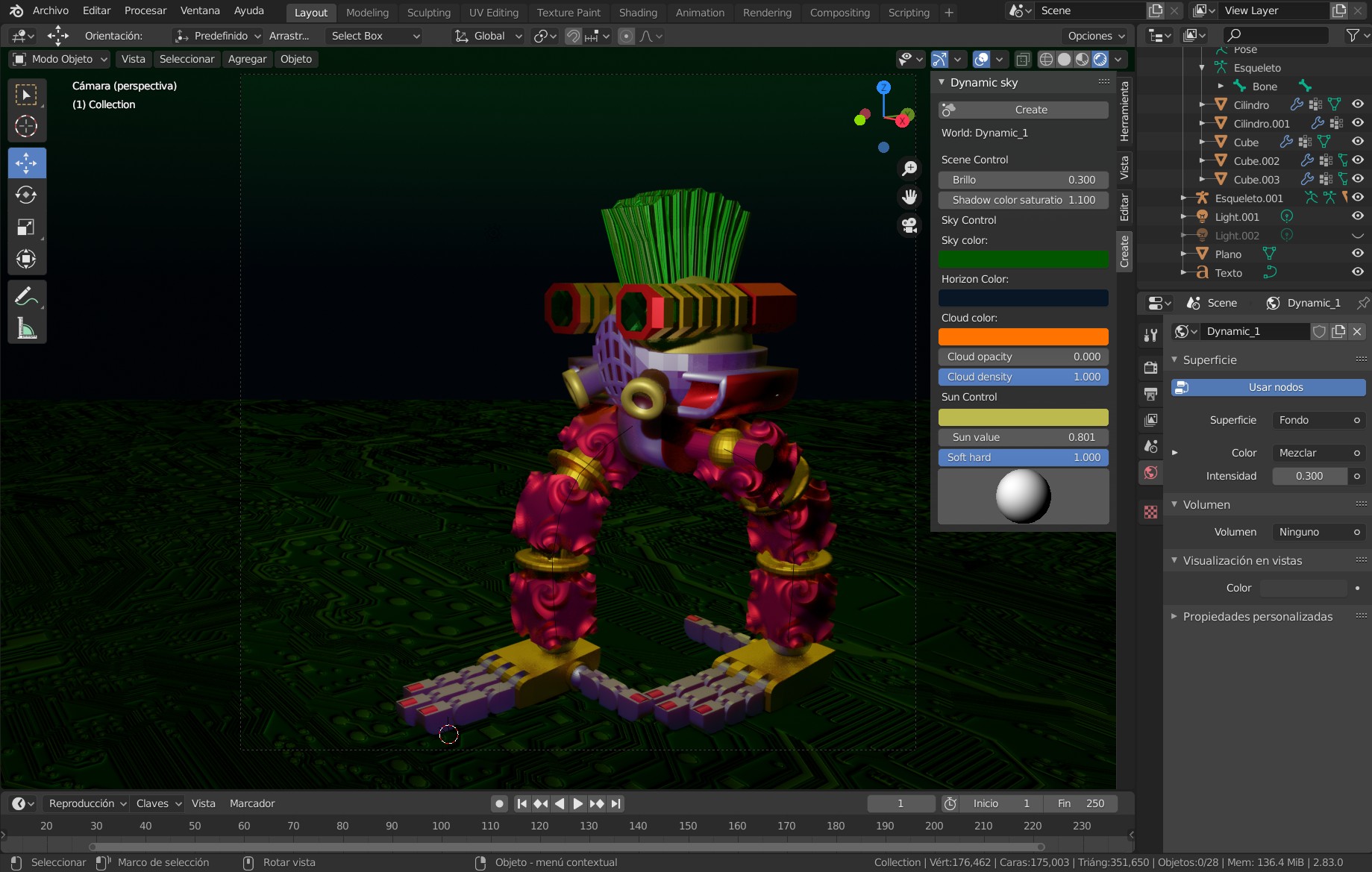Click the Usar nodos button
1372x872 pixels.
pyautogui.click(x=1268, y=387)
